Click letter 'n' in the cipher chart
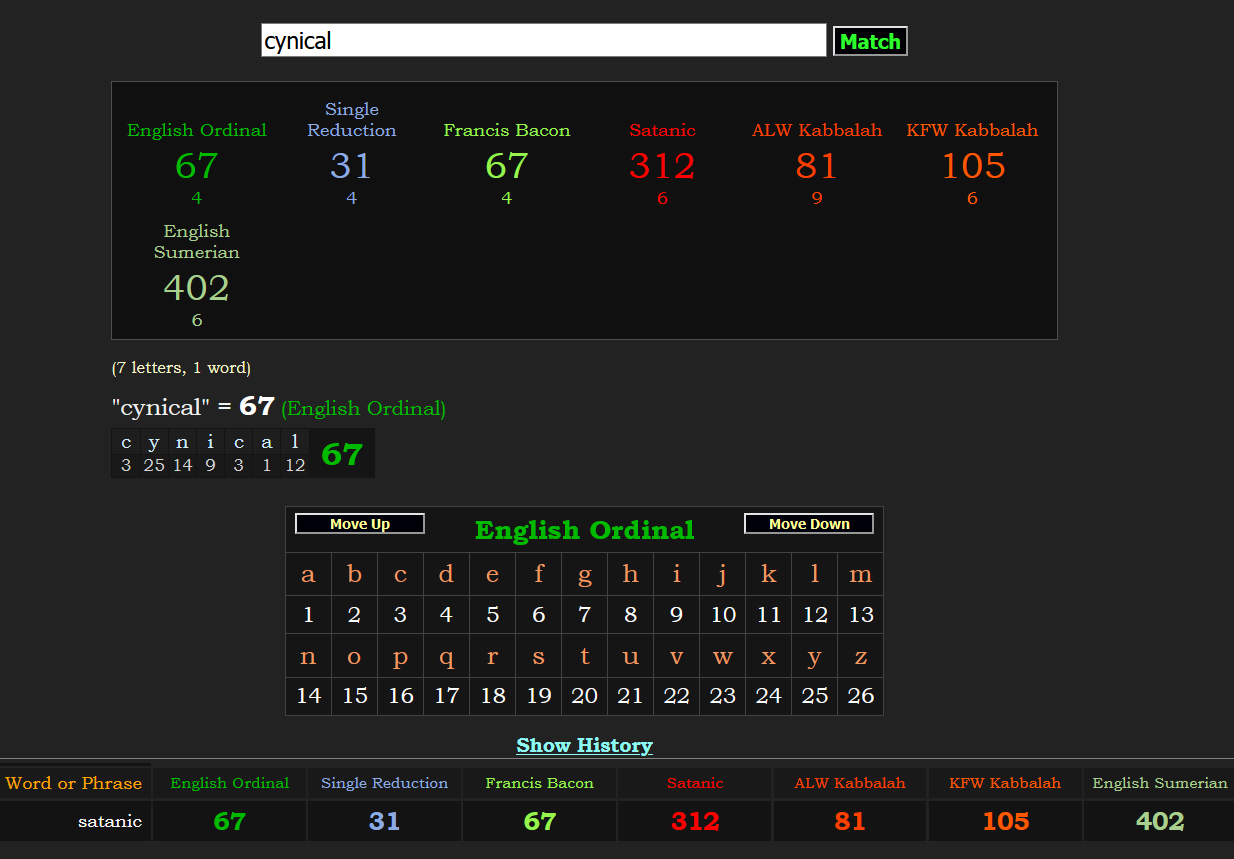 [x=308, y=657]
